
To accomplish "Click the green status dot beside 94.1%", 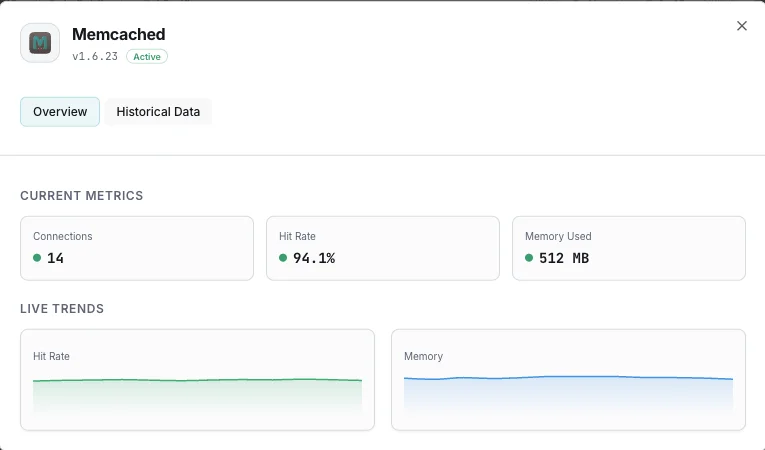I will [283, 258].
